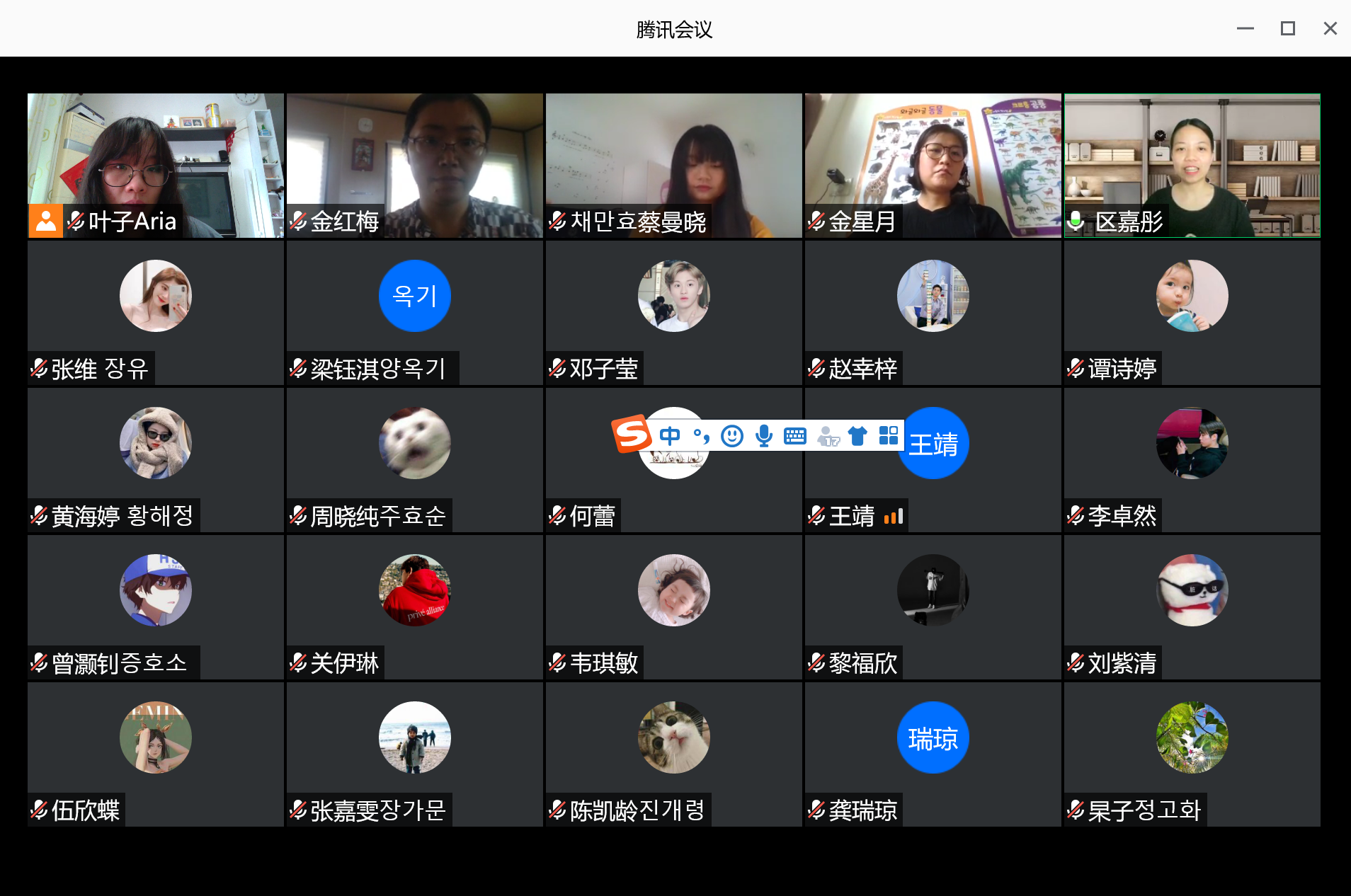Click 伍欣蝶's profile avatar
This screenshot has width=1351, height=896.
click(156, 737)
